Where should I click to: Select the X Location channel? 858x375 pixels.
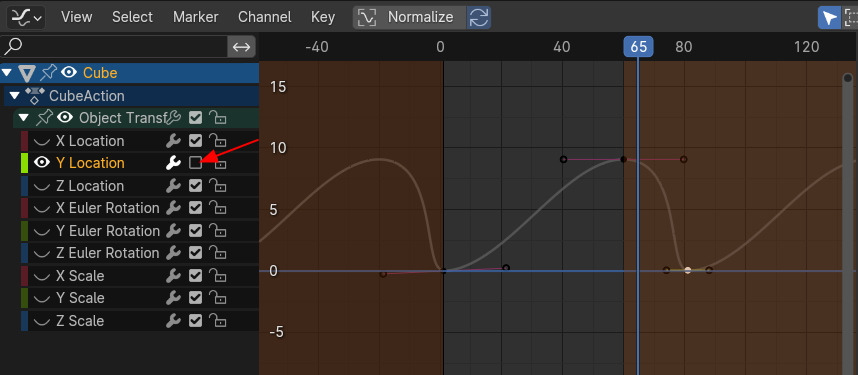90,141
